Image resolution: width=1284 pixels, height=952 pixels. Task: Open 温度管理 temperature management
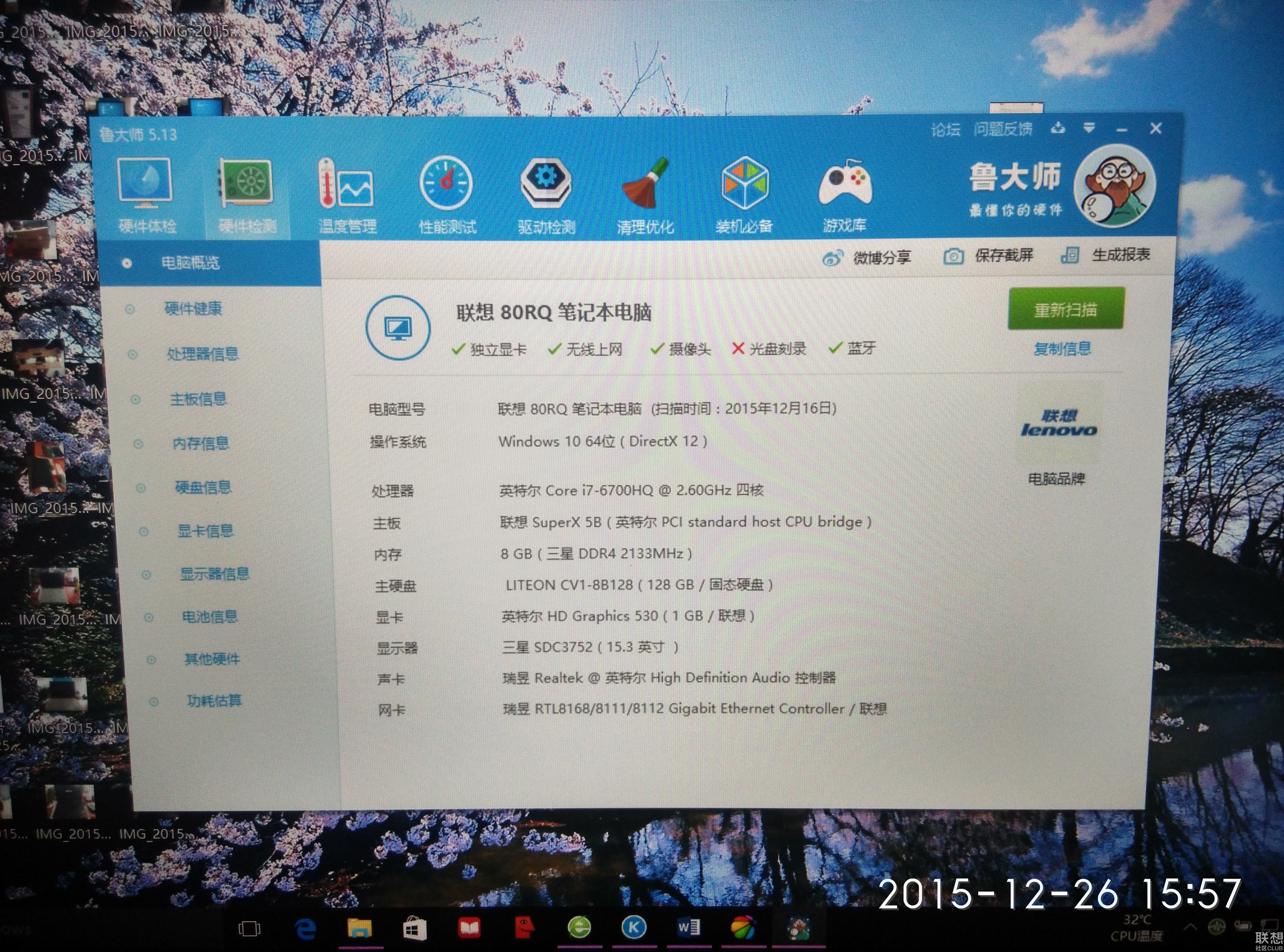coord(348,197)
